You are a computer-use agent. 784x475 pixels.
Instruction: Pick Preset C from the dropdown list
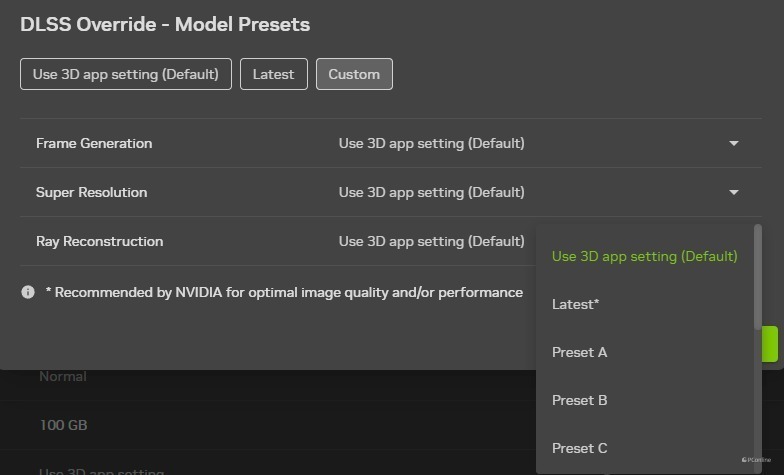[579, 448]
